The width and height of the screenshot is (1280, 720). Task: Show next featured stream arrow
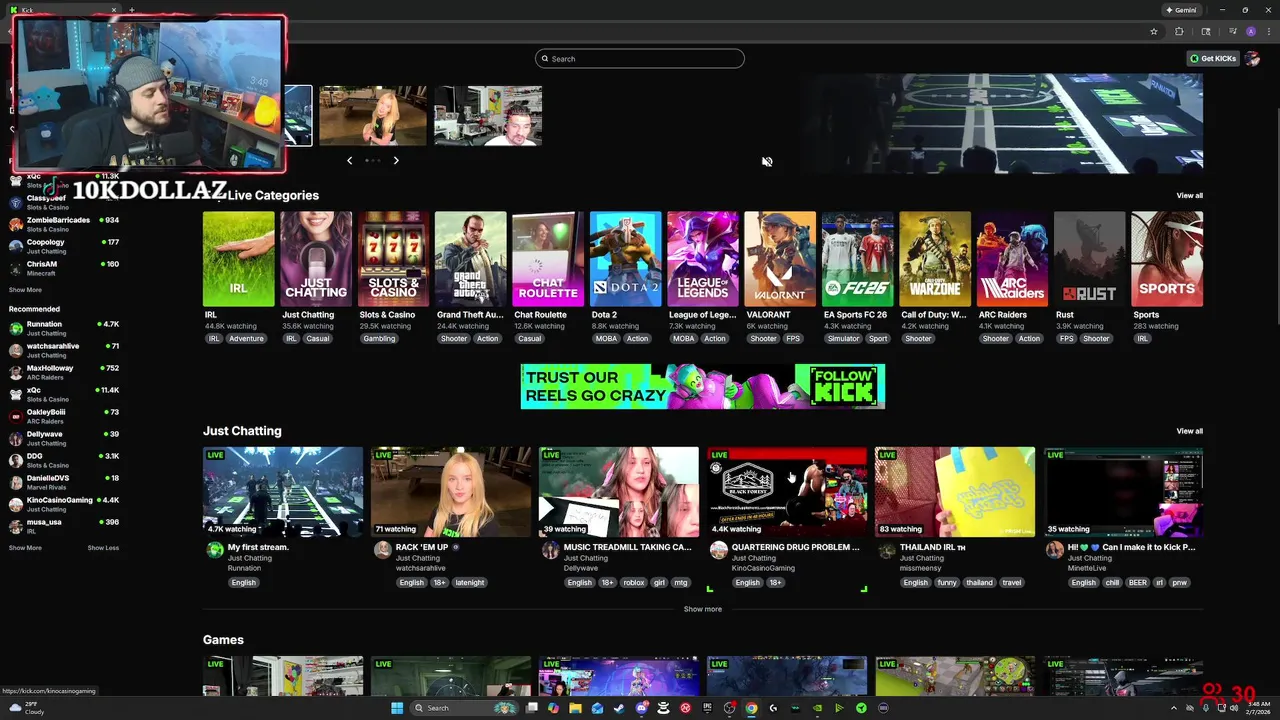396,160
